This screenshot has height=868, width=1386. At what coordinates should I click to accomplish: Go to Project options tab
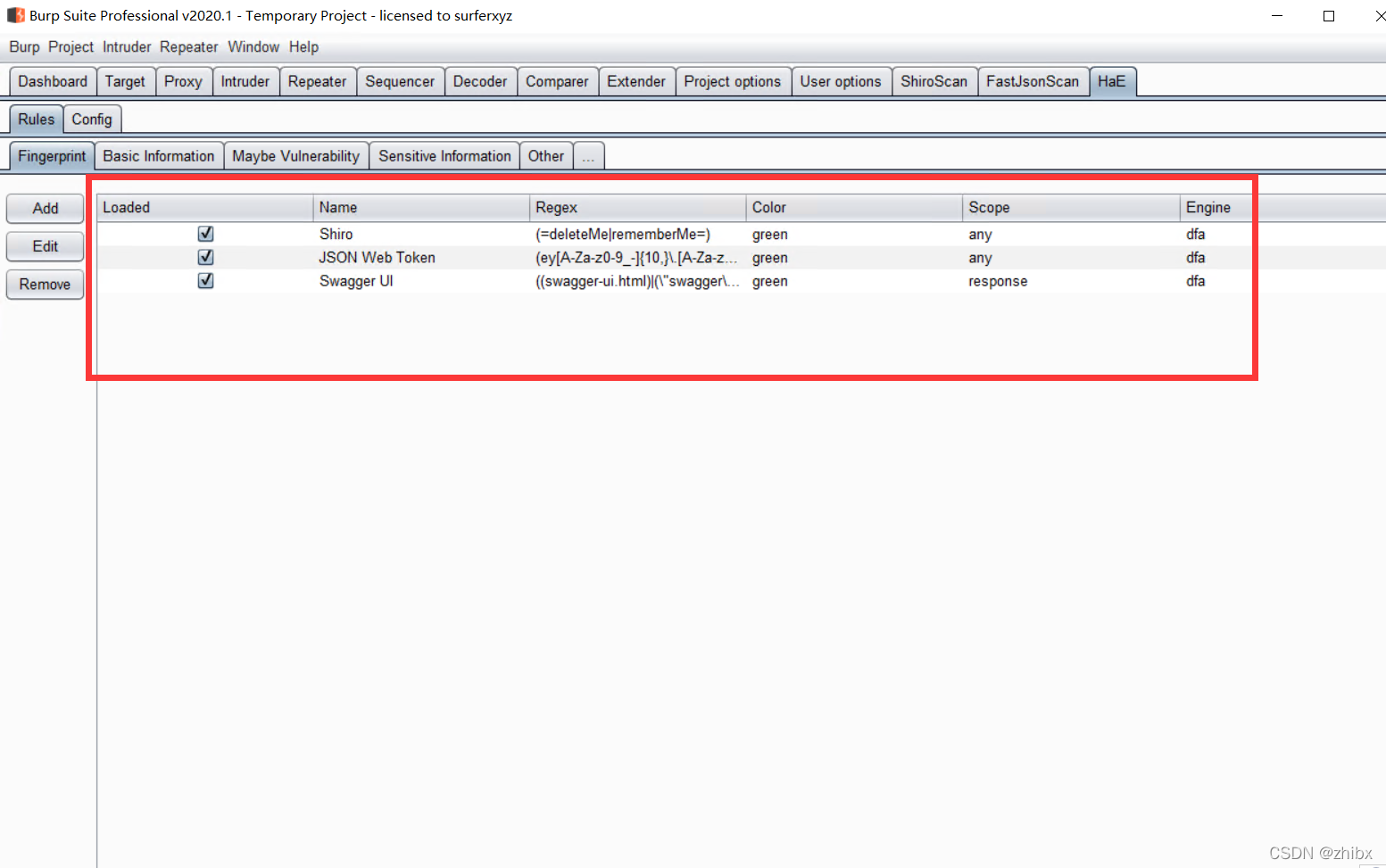point(733,81)
